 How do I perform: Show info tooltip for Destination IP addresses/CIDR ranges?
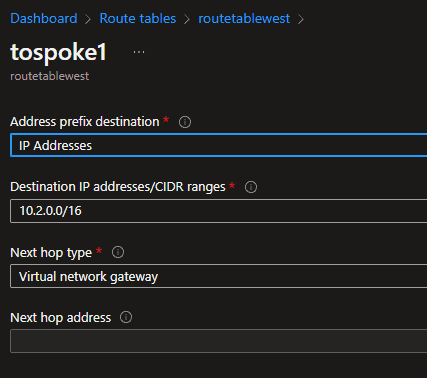tap(251, 187)
